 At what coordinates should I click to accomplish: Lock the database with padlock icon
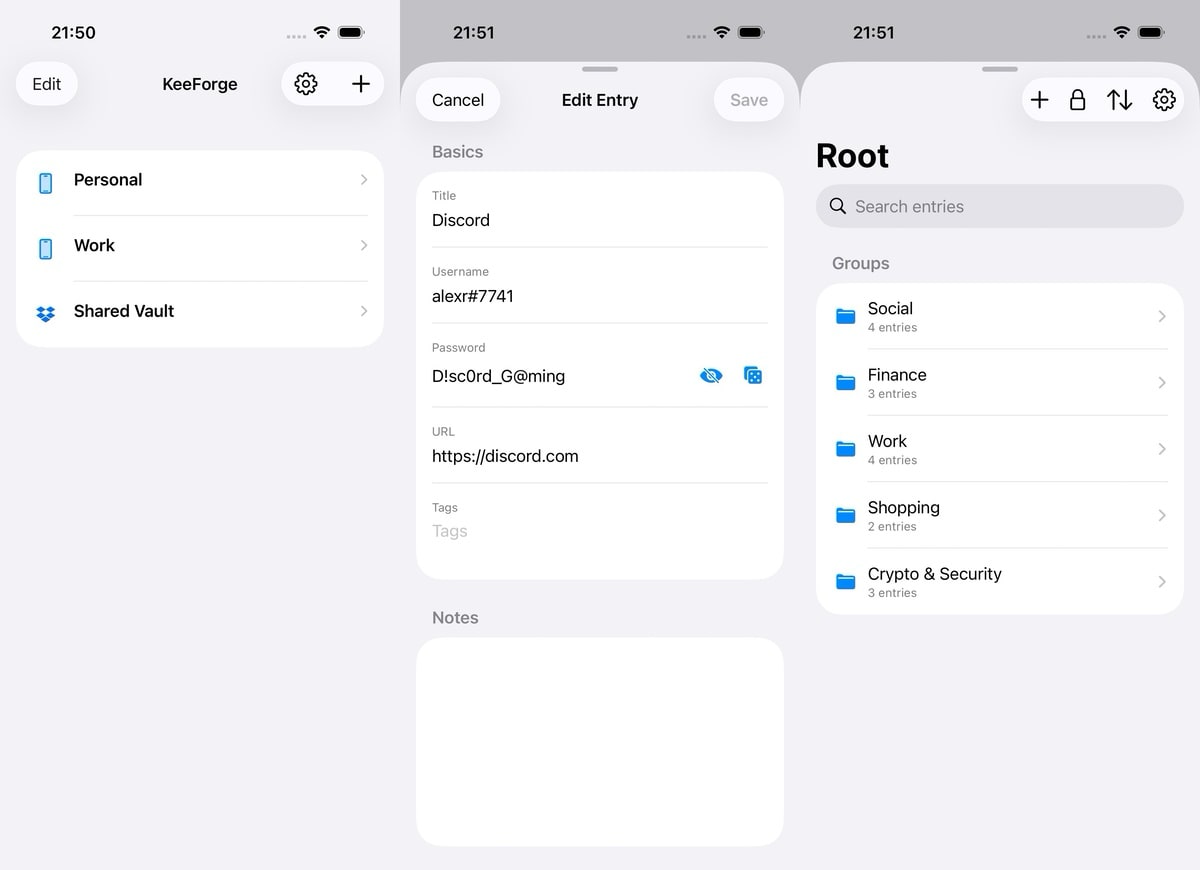point(1077,100)
